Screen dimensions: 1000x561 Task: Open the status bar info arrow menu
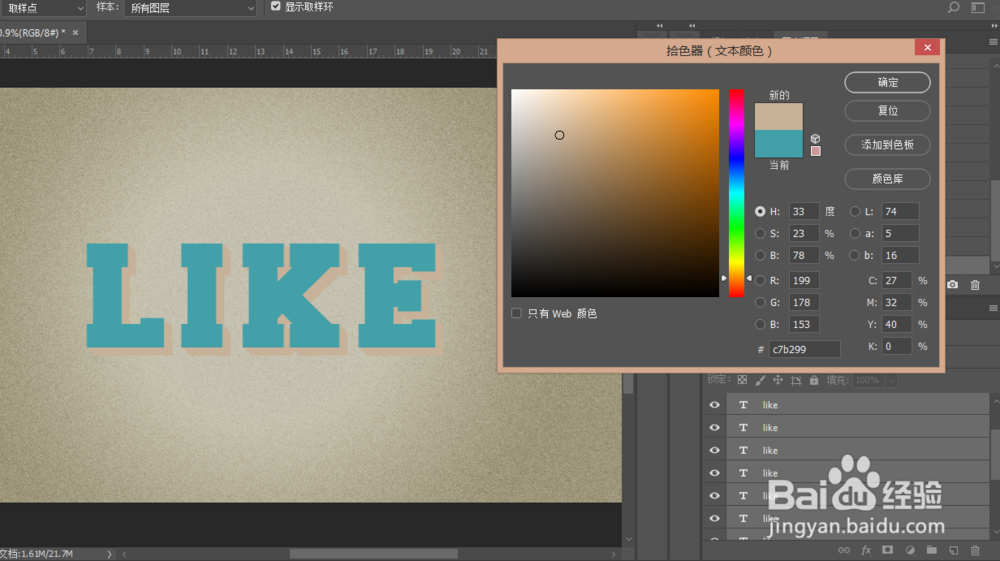tap(109, 554)
